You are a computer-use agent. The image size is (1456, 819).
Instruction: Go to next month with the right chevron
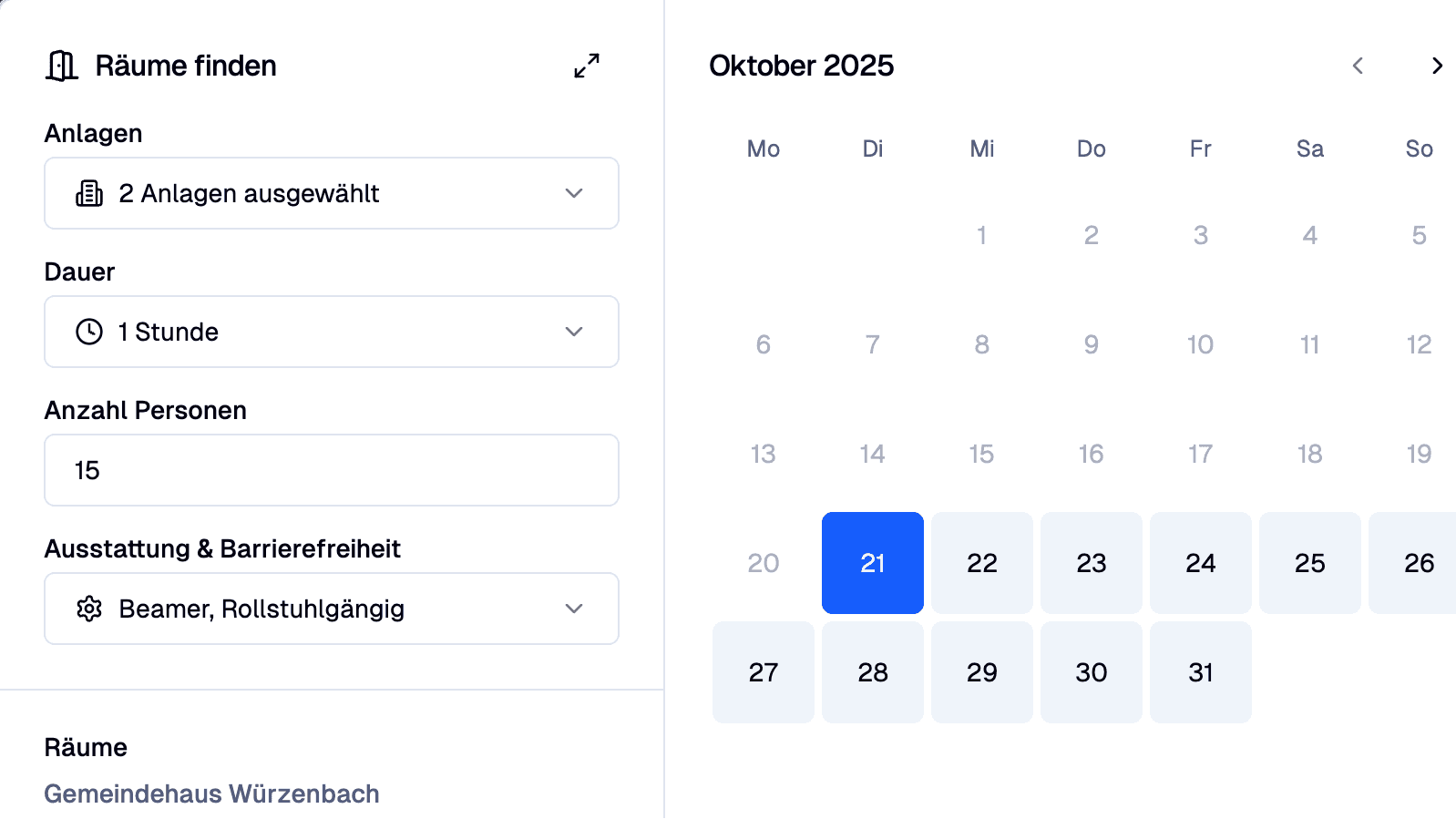click(1438, 66)
